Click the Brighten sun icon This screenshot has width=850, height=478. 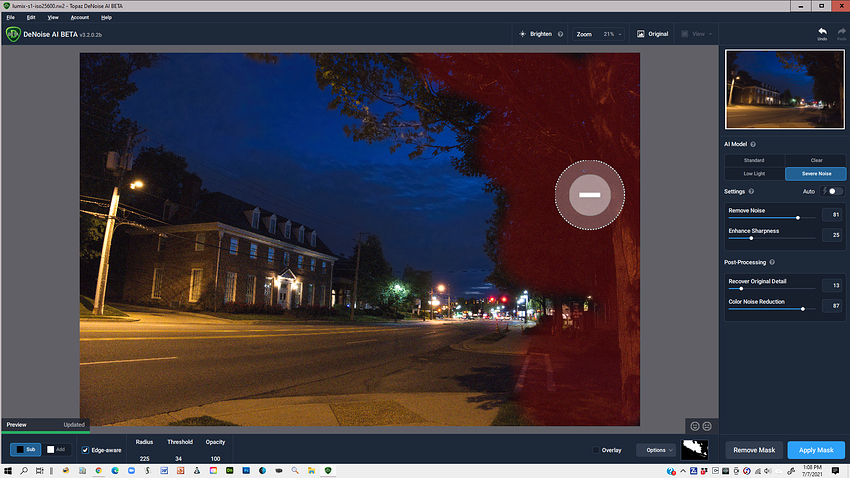523,34
